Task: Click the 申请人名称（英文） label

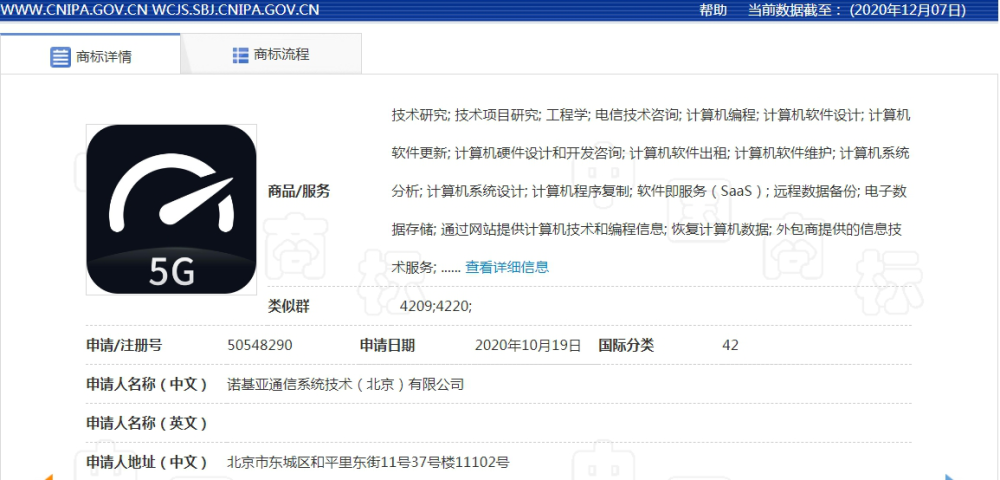Action: tap(147, 423)
